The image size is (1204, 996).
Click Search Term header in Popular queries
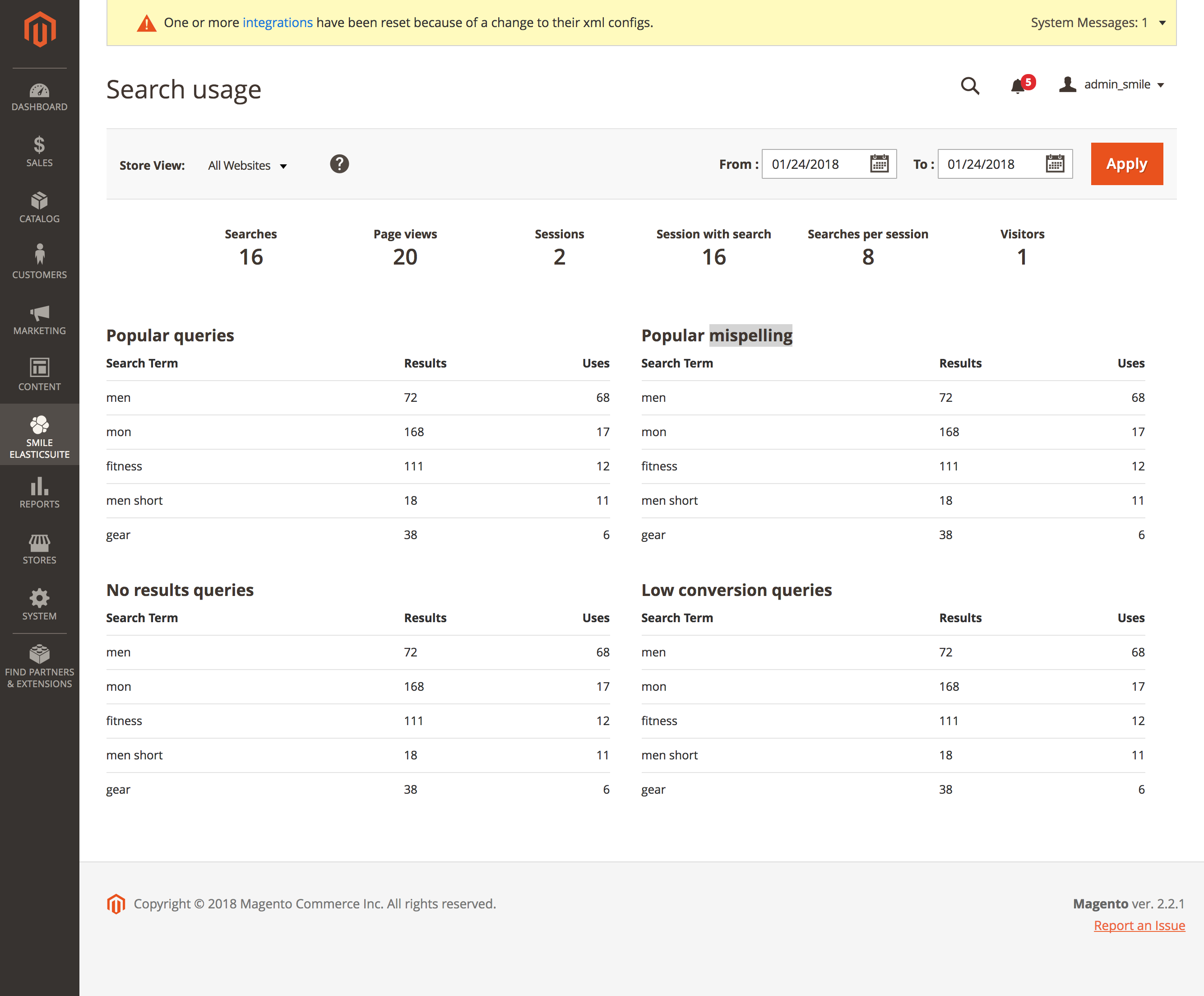tap(142, 363)
